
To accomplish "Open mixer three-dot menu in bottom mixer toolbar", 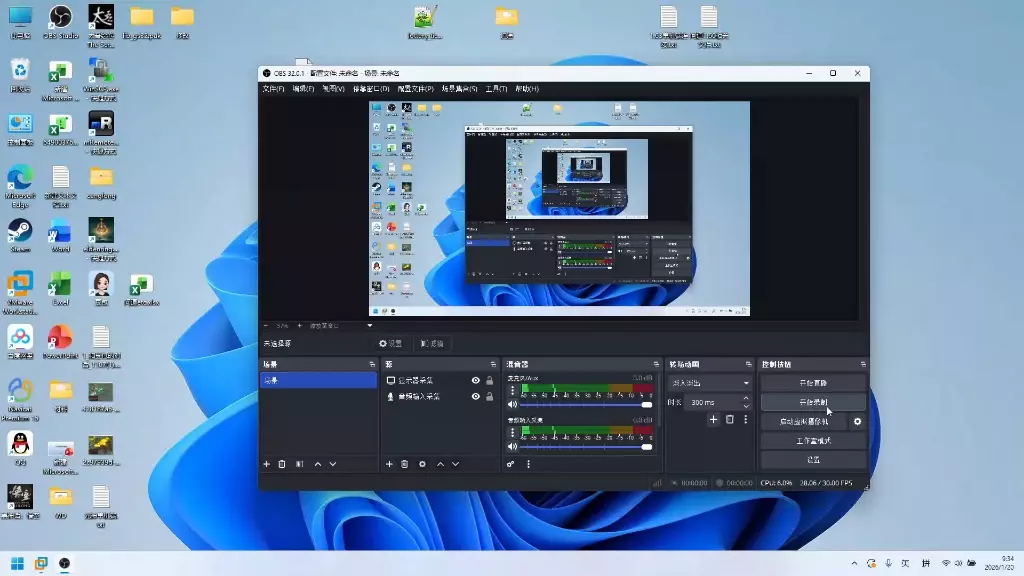I will point(528,464).
